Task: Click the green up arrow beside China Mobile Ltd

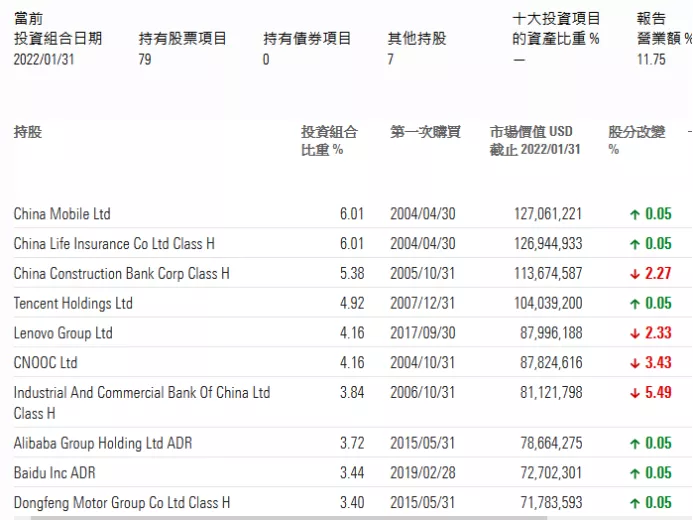Action: 634,214
